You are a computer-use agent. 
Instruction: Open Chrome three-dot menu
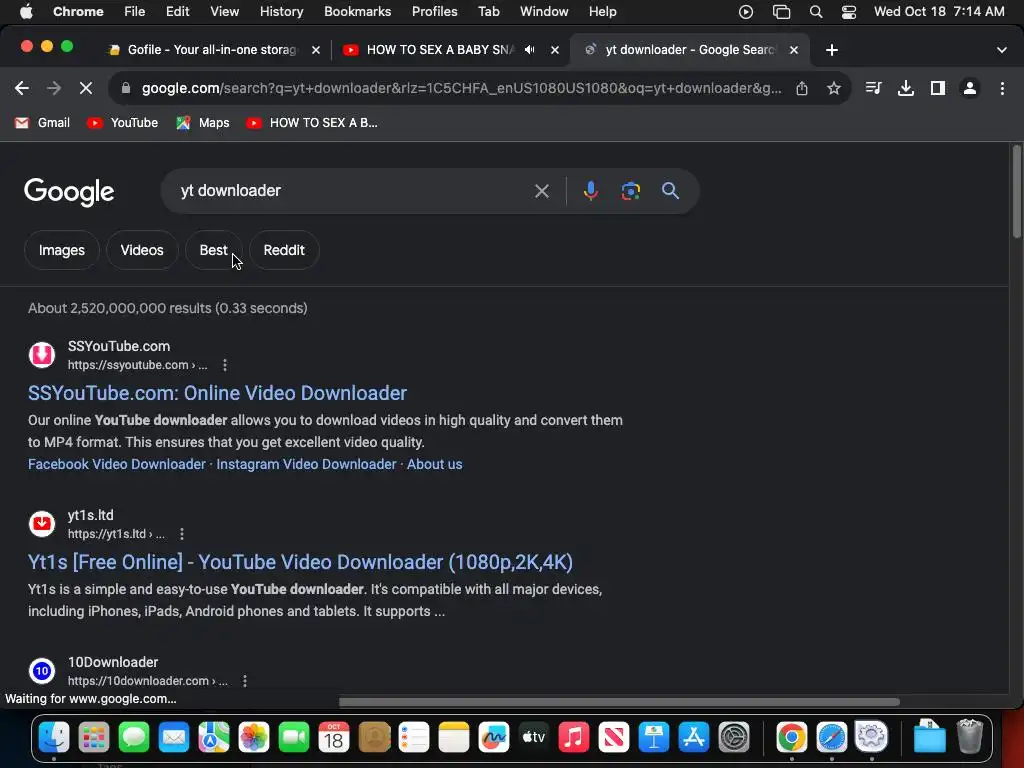pos(1002,88)
